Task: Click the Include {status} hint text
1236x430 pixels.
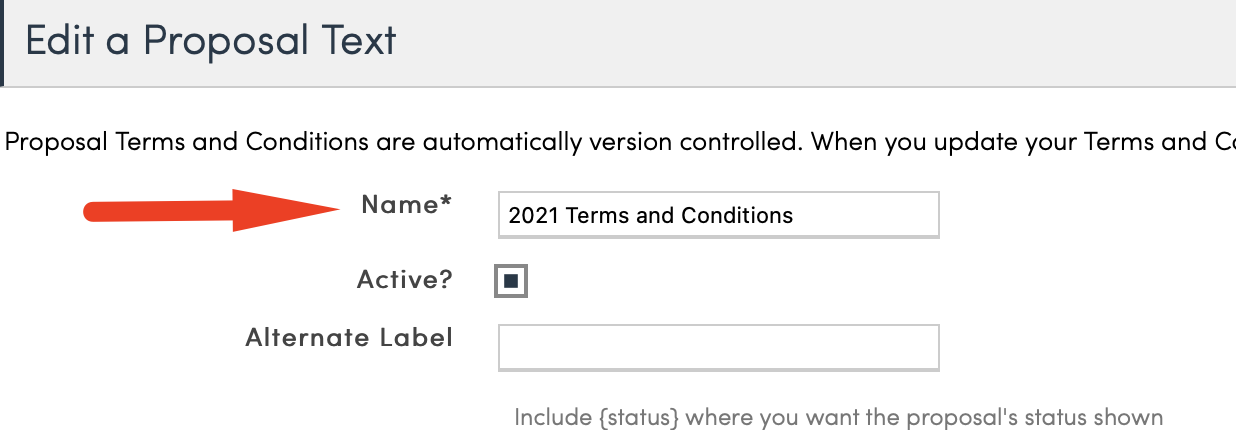Action: coord(838,417)
